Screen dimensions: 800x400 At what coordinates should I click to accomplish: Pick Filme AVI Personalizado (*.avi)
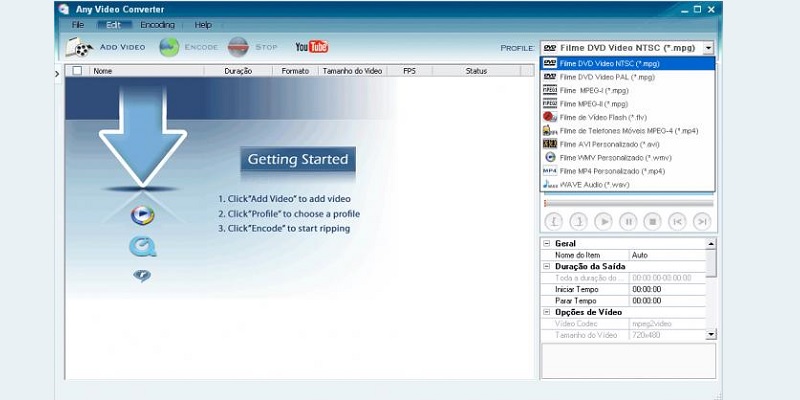click(x=628, y=144)
